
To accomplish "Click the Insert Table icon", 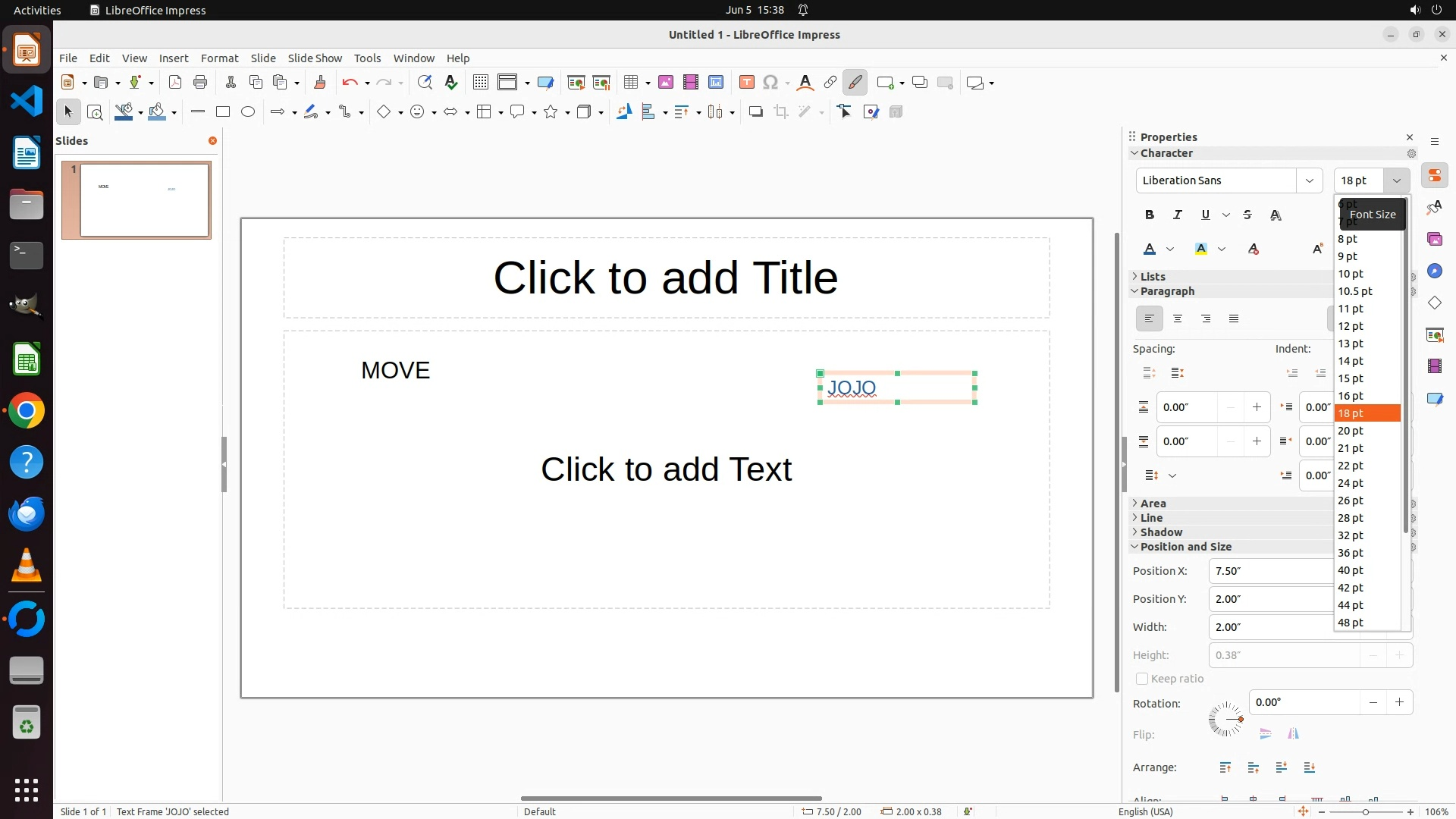I will (x=630, y=83).
